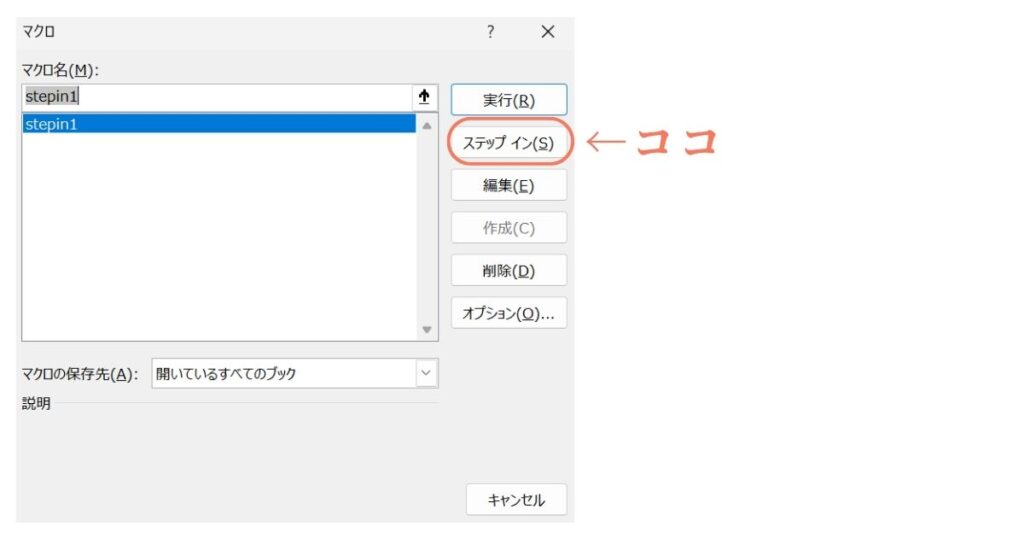Viewport: 1024px width, 538px height.
Task: Click the collapse-dialog arrow beside macro name field
Action: (x=424, y=97)
